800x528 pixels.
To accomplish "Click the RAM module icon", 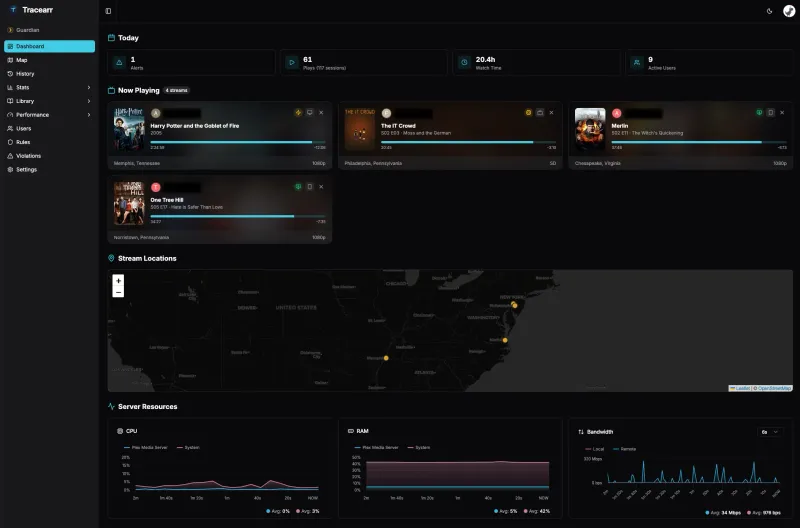I will 351,431.
